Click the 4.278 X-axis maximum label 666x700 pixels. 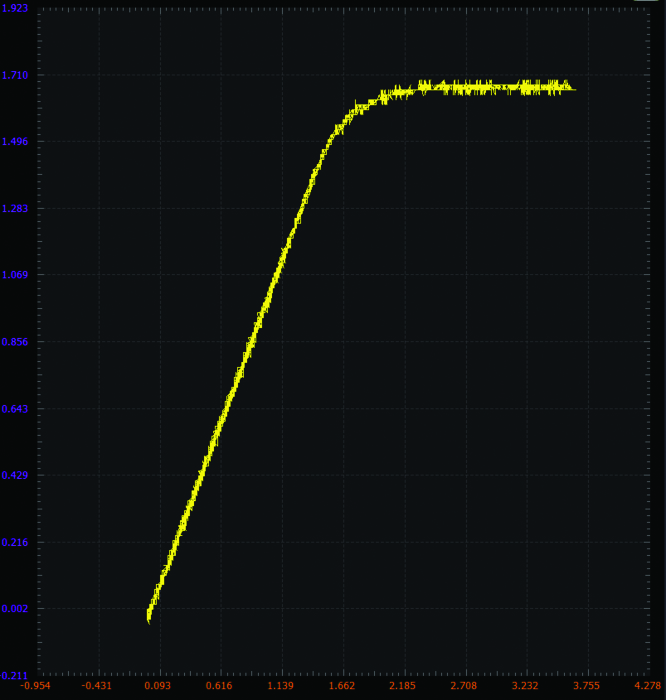pyautogui.click(x=647, y=686)
